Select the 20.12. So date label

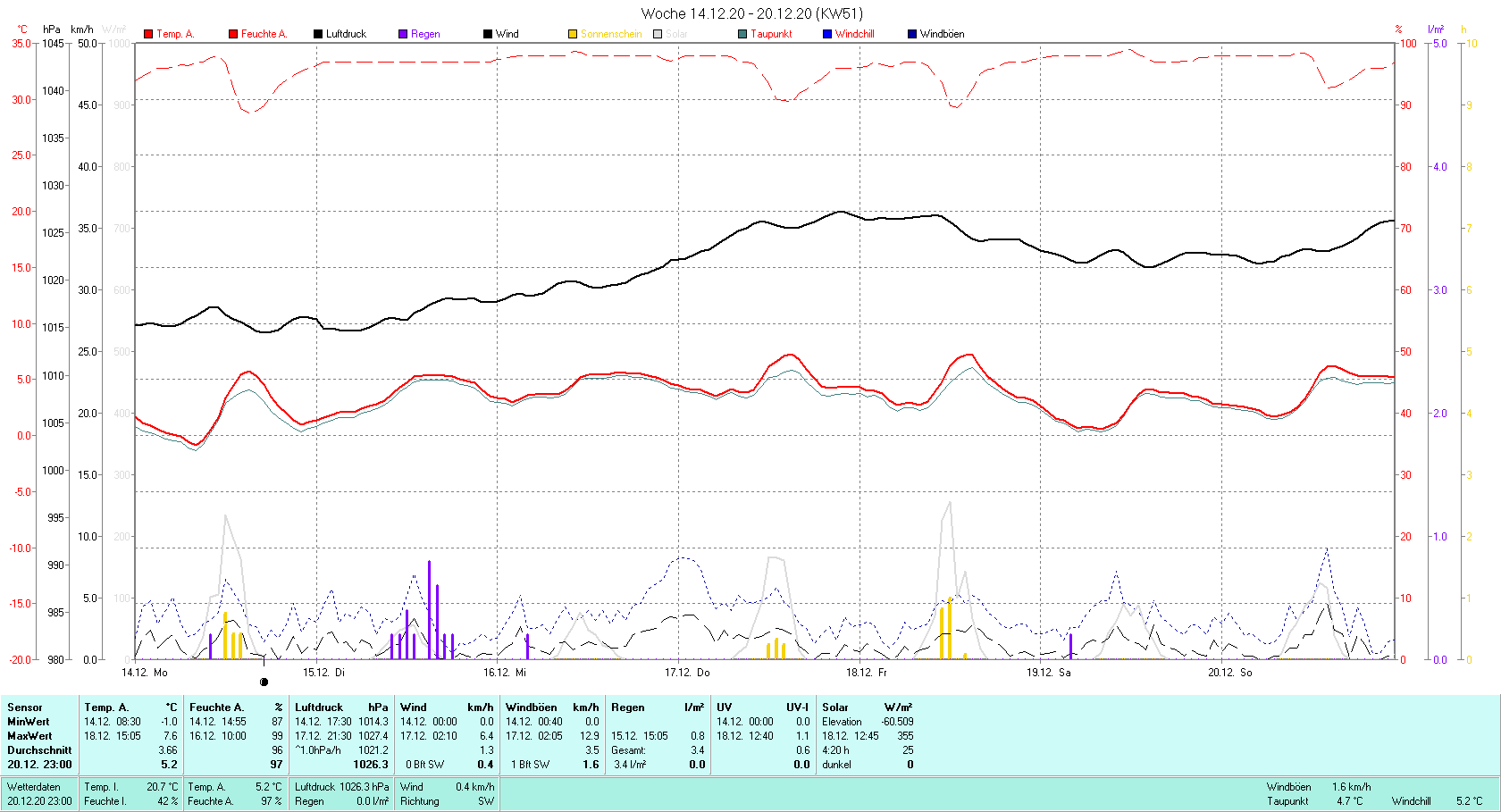point(1229,672)
